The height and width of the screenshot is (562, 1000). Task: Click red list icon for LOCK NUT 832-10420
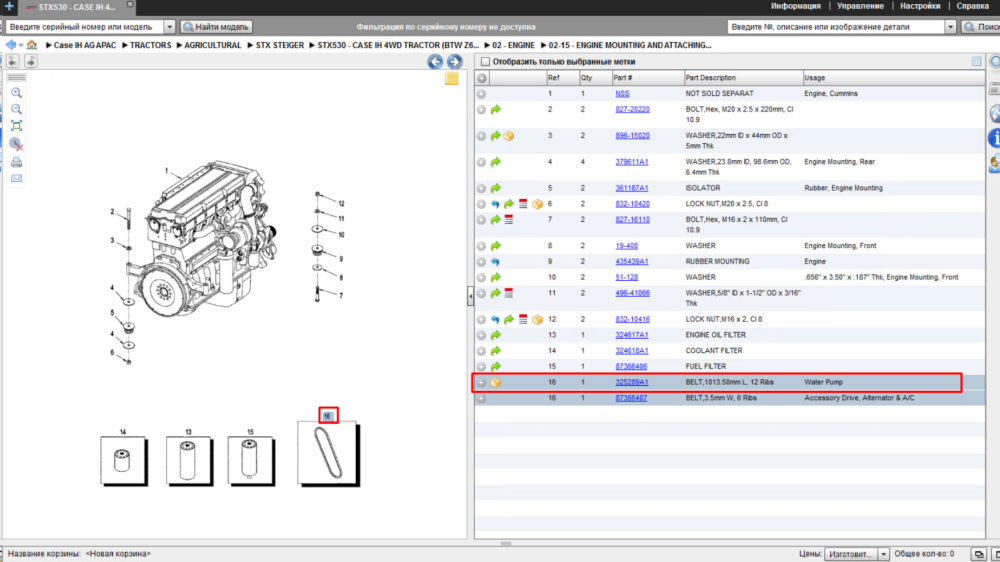(523, 204)
